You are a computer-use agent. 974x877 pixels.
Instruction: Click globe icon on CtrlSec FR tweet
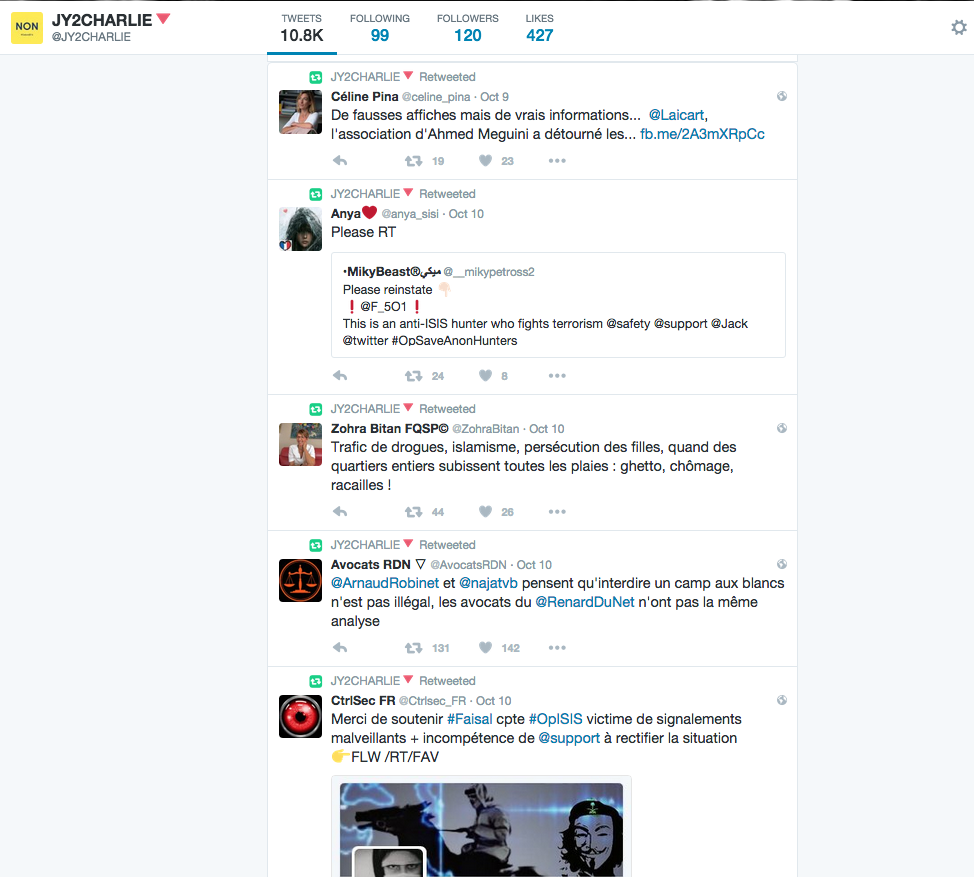click(782, 701)
